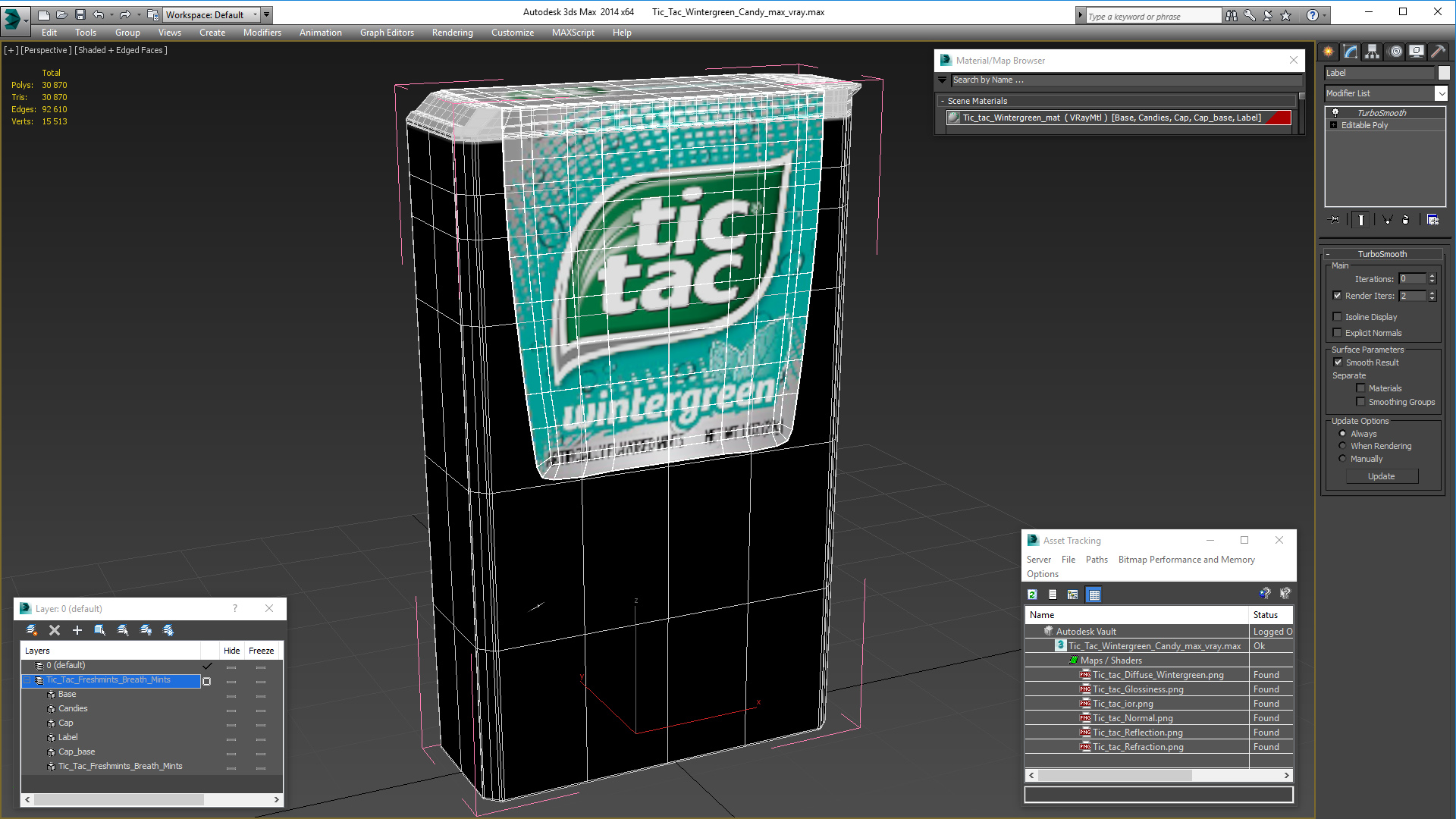Click Perspective viewport label

[46, 50]
